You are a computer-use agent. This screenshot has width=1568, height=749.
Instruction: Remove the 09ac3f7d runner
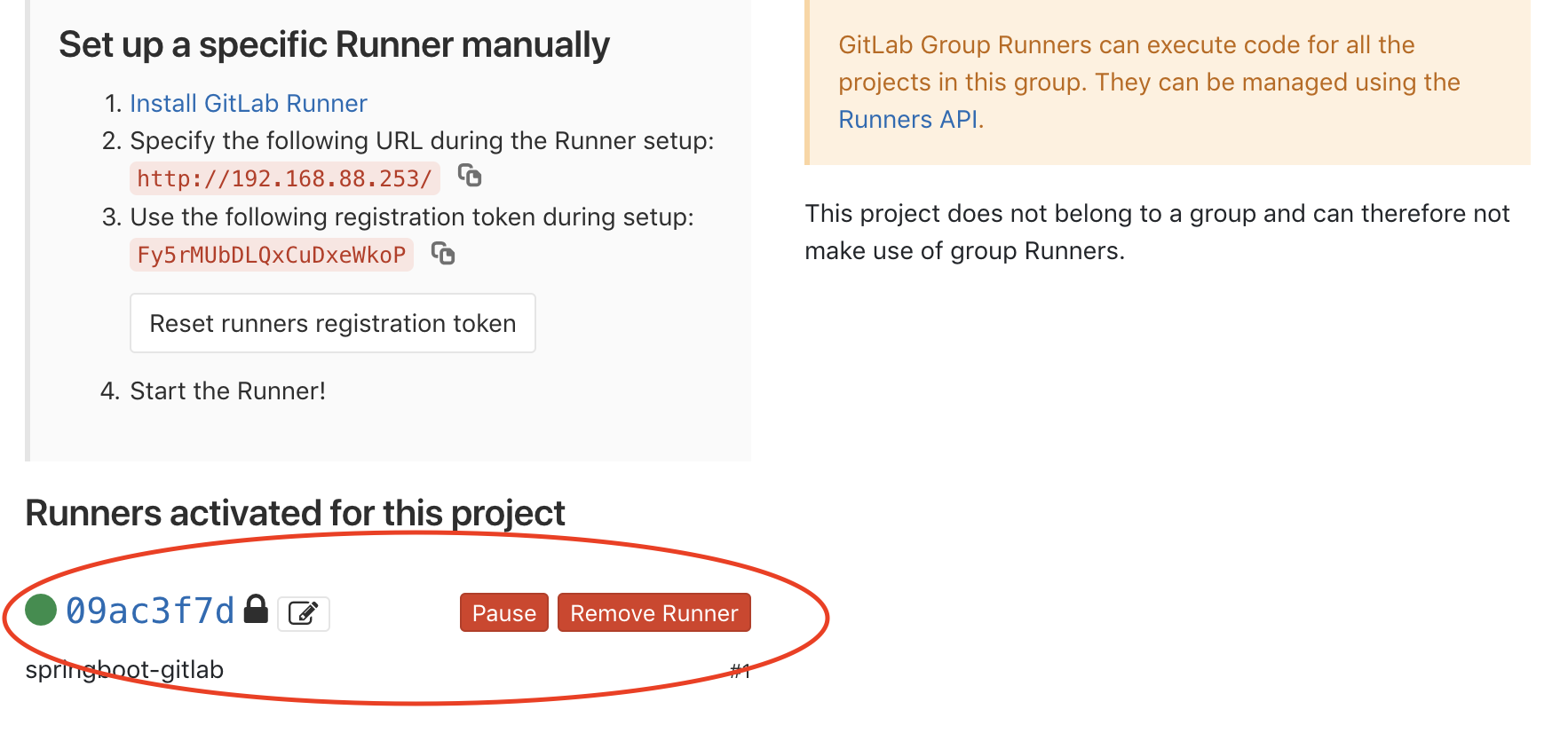tap(654, 612)
